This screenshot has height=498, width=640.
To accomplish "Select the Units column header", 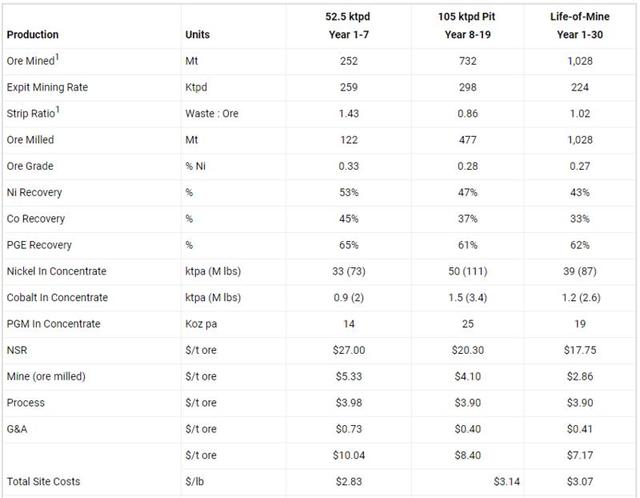I will click(x=197, y=35).
